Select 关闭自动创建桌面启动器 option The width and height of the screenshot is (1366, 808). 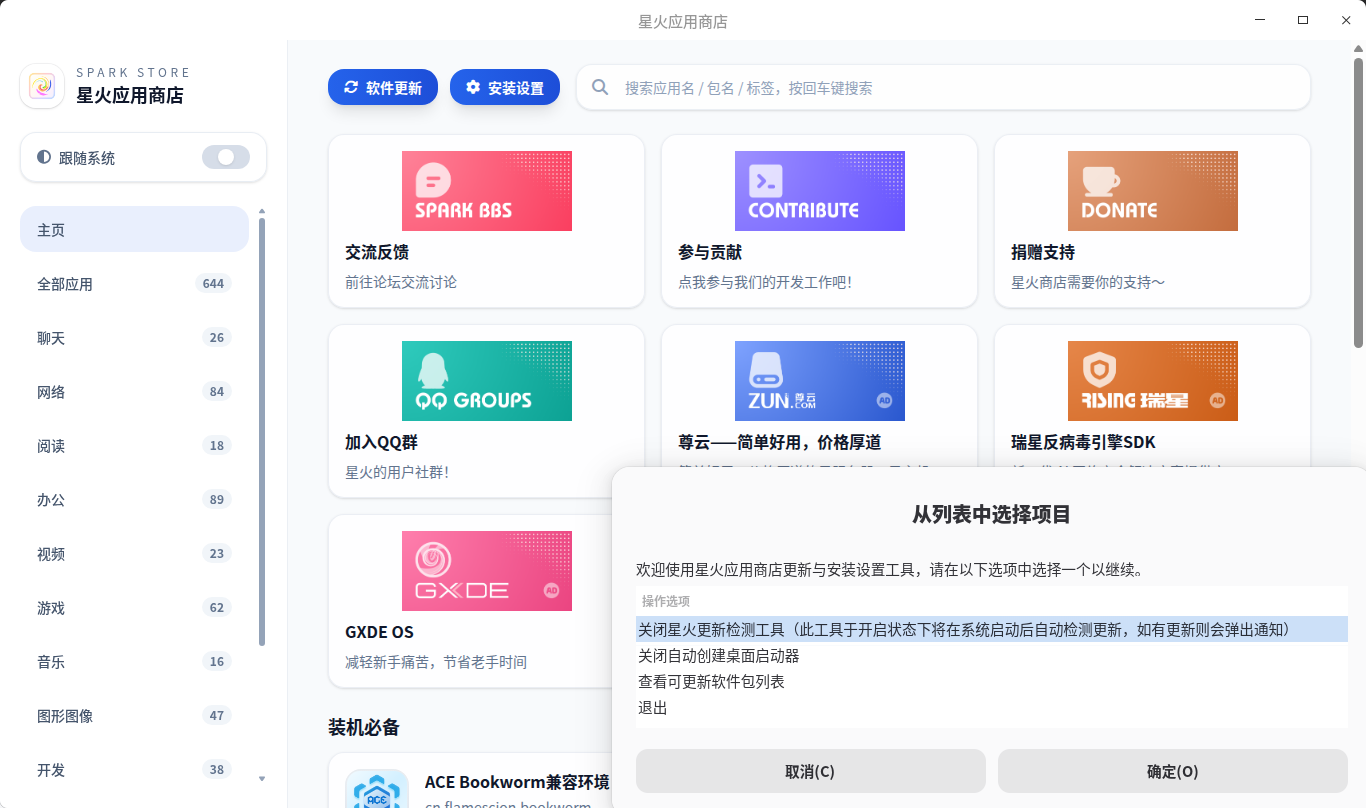click(x=991, y=655)
